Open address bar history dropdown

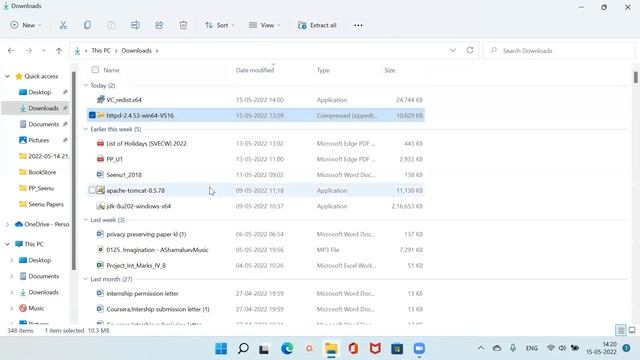(453, 50)
